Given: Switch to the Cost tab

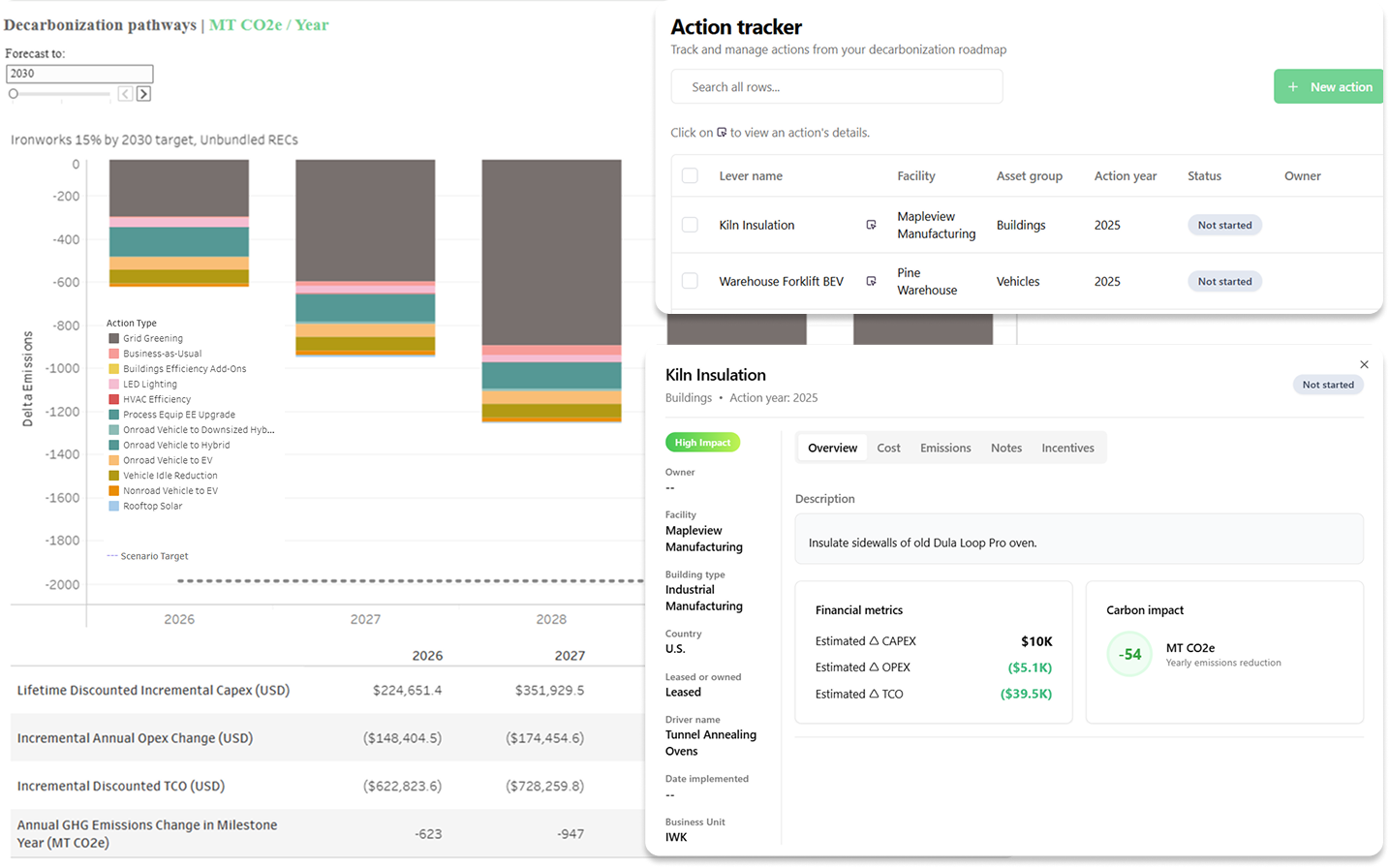Looking at the screenshot, I should (888, 448).
